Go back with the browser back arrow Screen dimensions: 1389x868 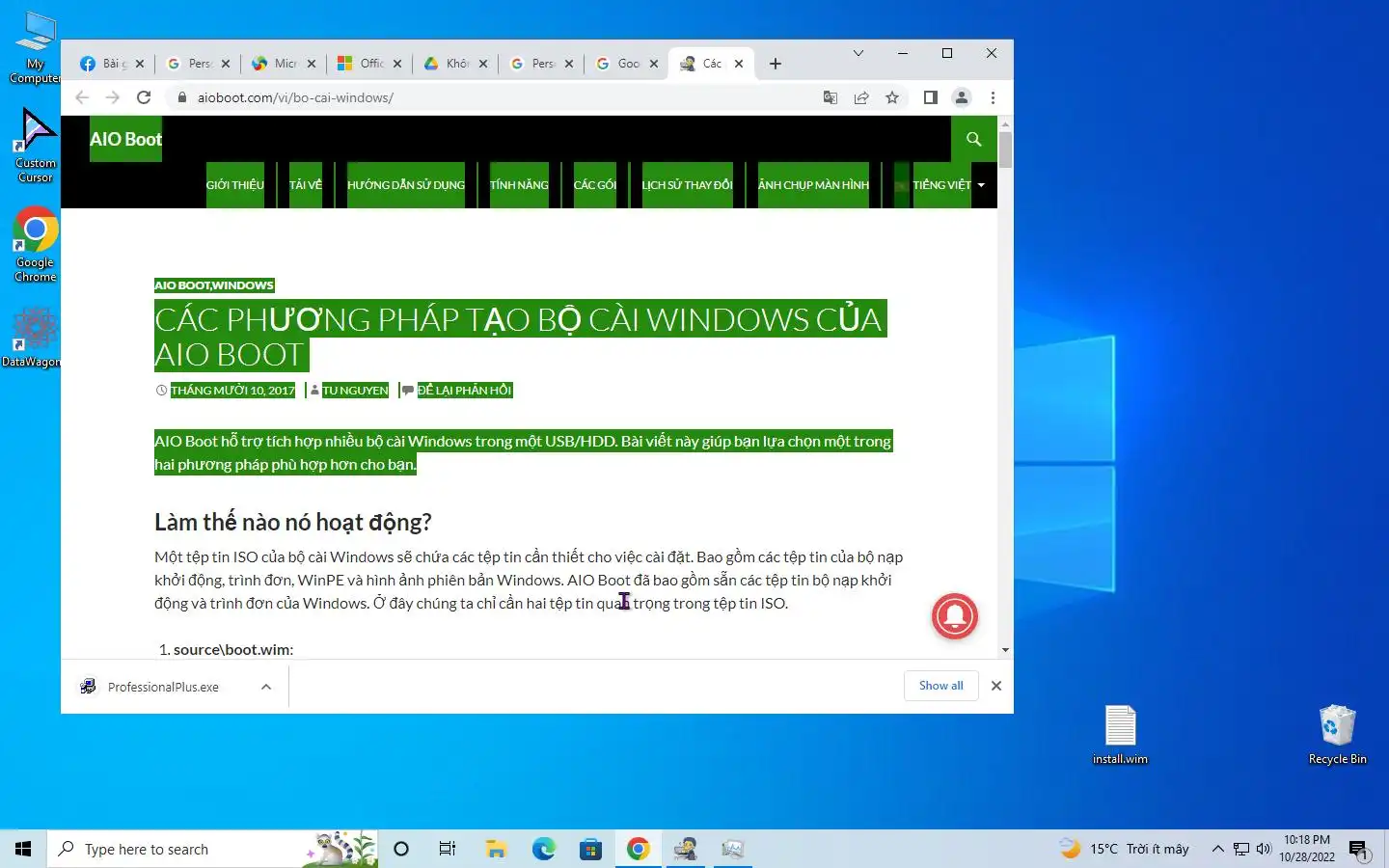pyautogui.click(x=82, y=97)
